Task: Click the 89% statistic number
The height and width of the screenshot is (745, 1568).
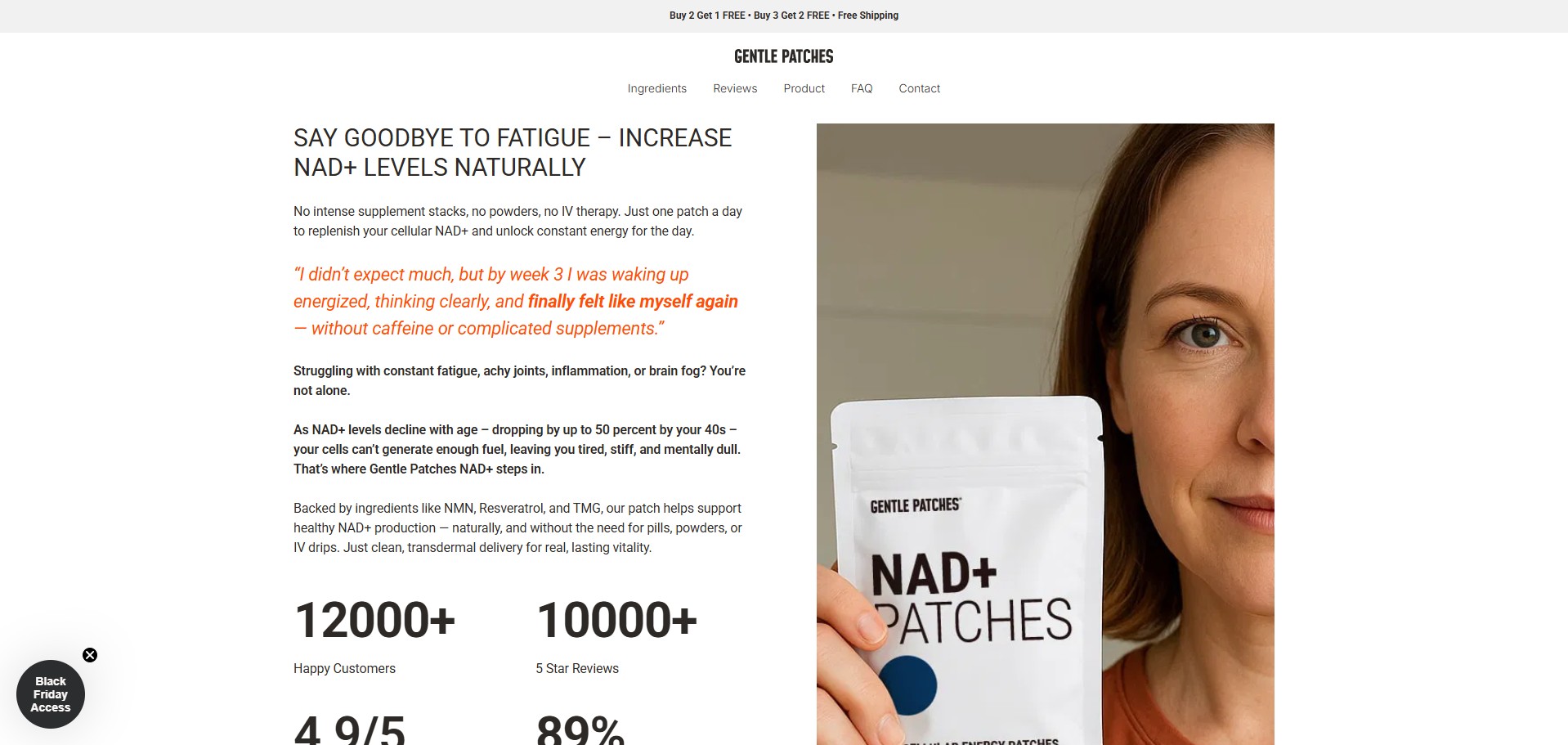Action: [x=580, y=728]
